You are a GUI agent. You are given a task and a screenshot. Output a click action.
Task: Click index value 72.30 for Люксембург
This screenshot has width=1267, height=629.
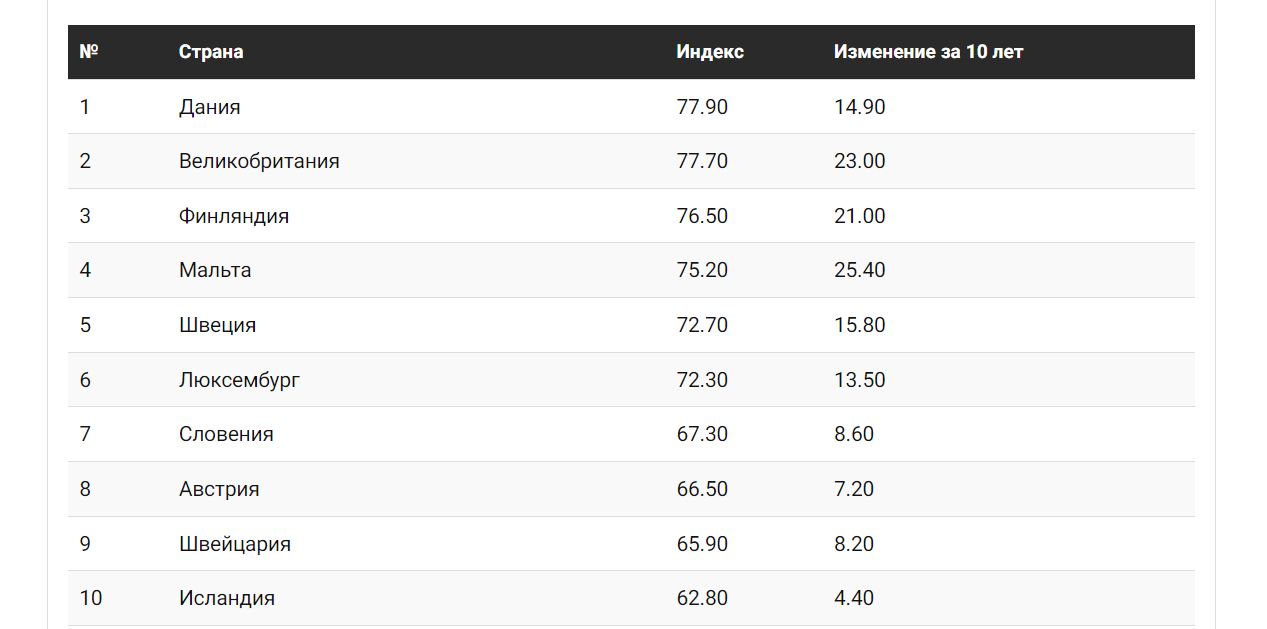[x=702, y=380]
